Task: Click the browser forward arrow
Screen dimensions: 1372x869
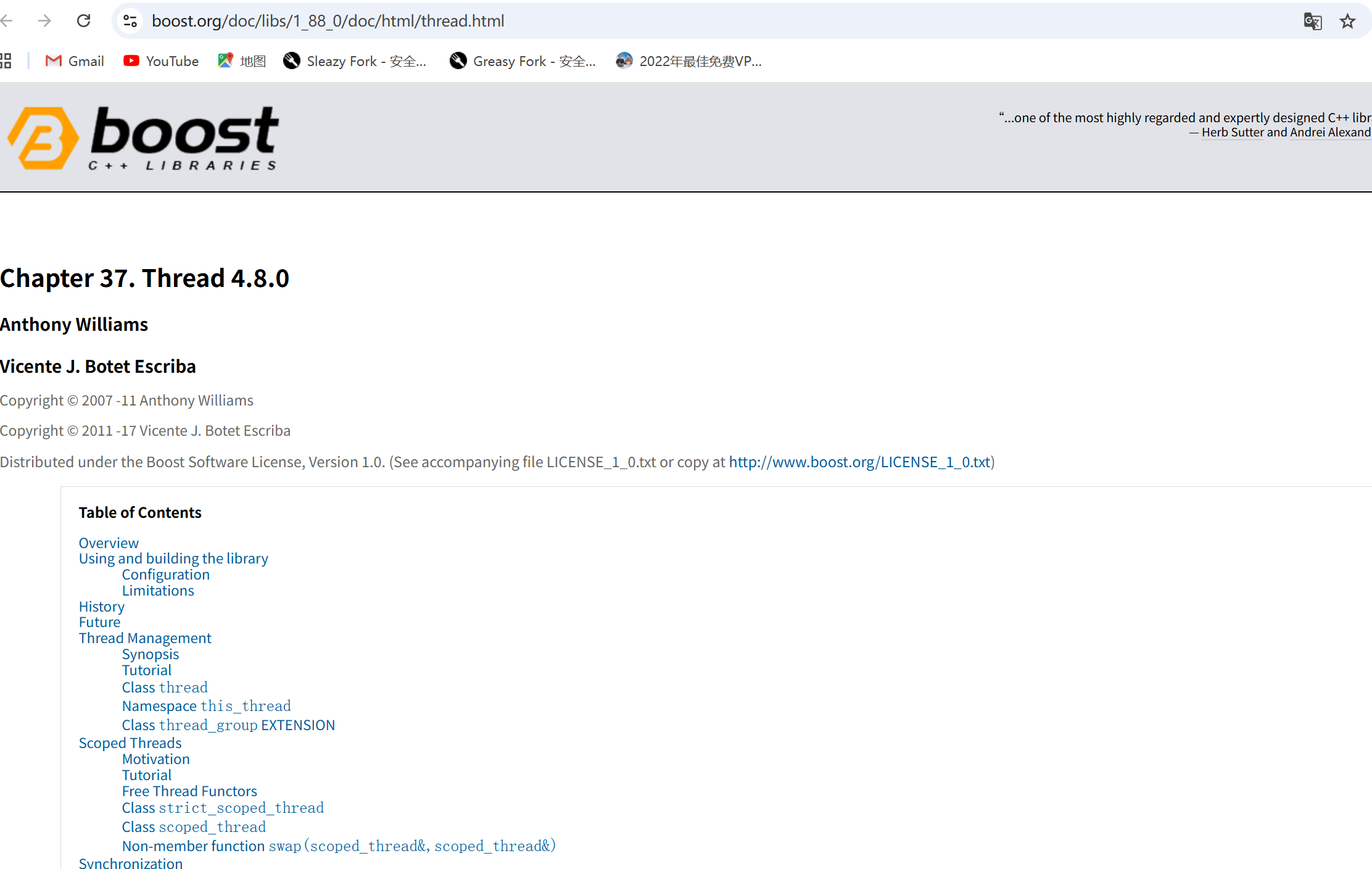Action: (x=44, y=21)
